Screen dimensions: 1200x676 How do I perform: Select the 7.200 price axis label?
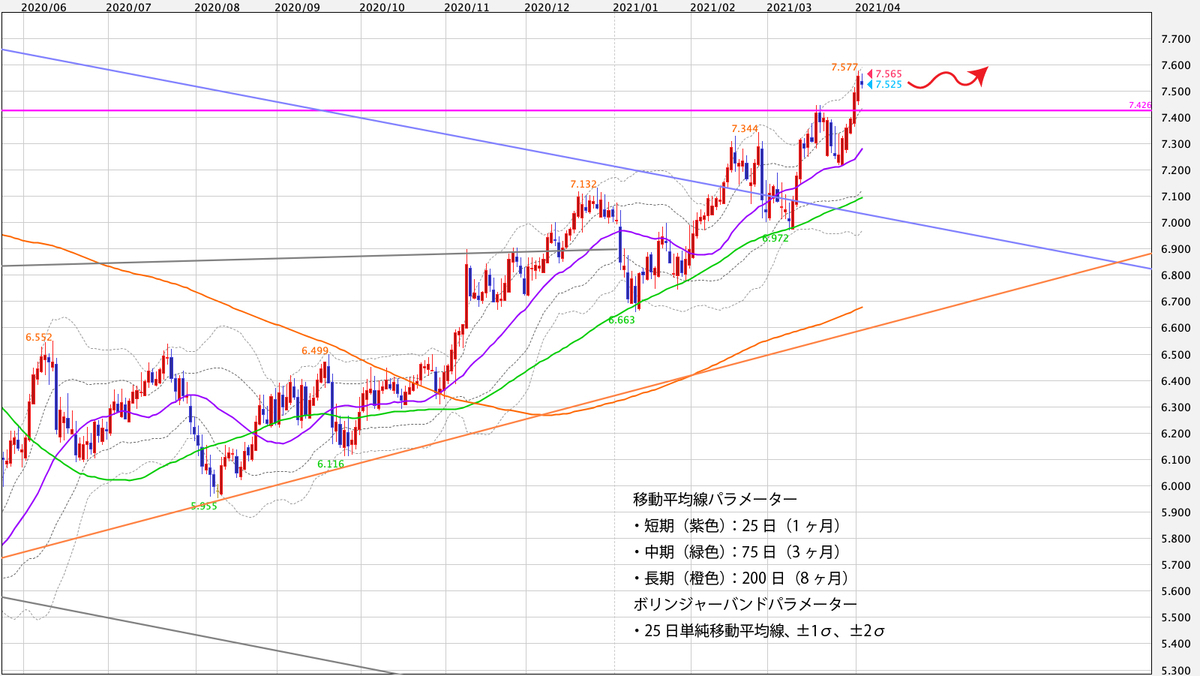tap(1174, 171)
